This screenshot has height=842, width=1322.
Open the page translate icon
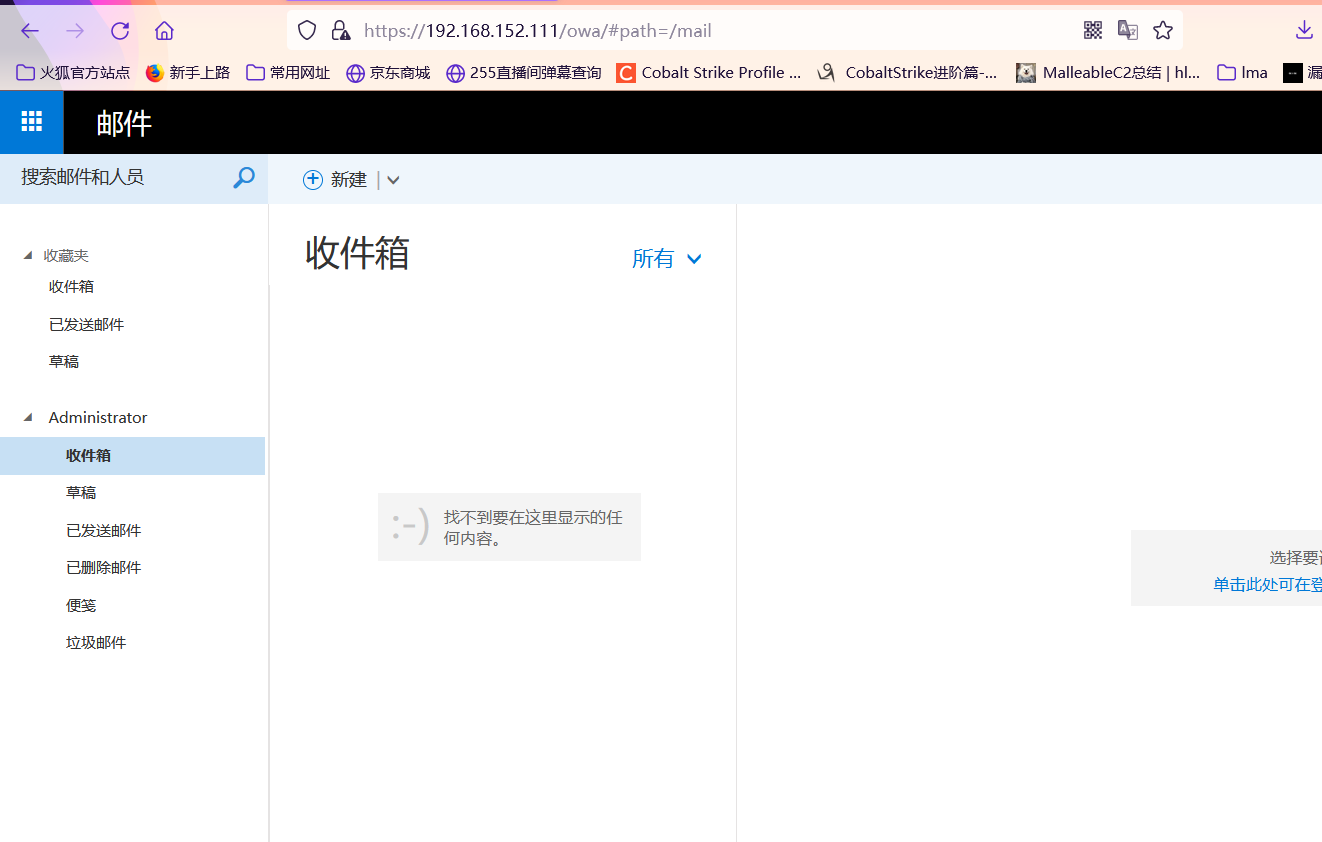(x=1127, y=30)
